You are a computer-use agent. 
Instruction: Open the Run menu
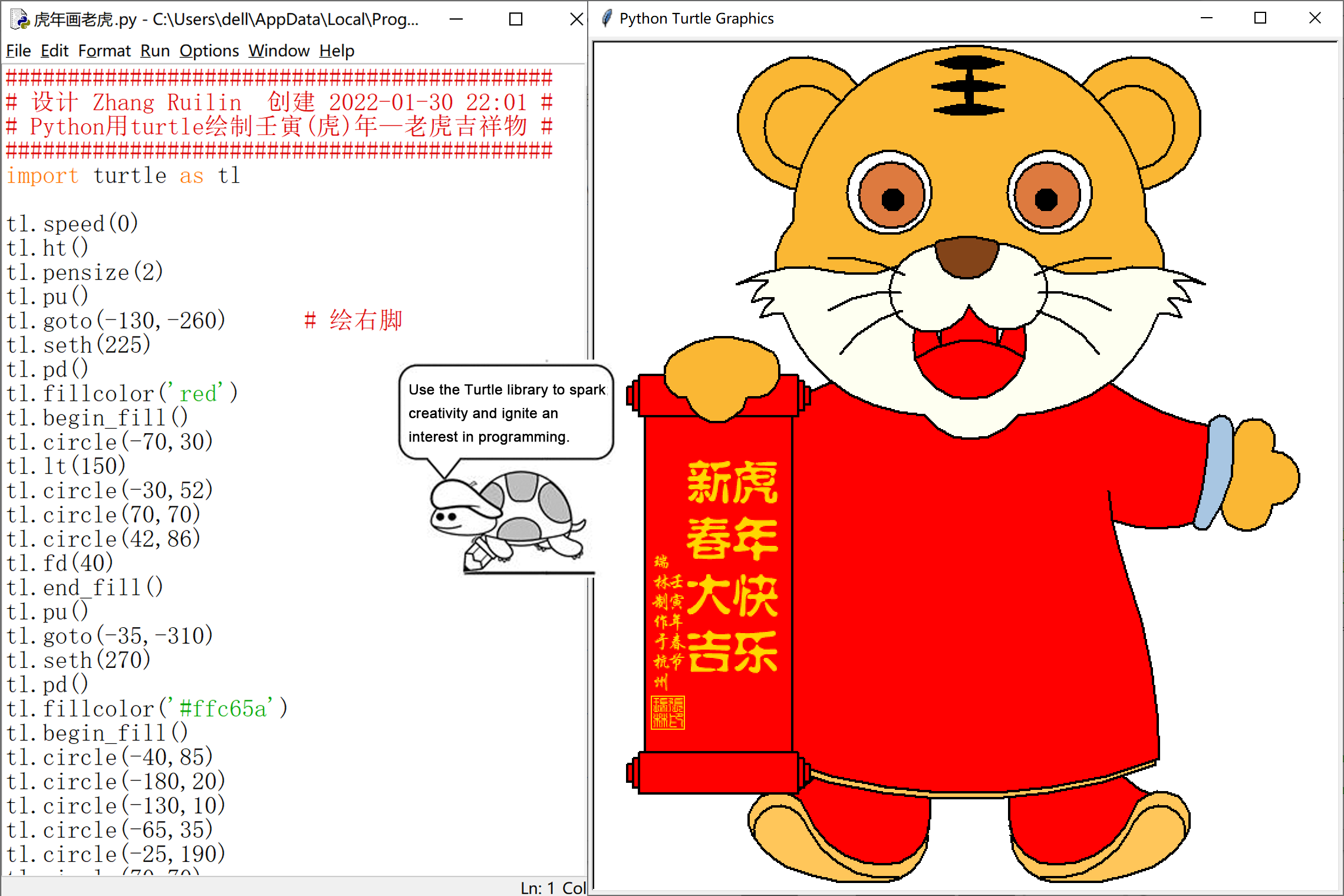[155, 51]
